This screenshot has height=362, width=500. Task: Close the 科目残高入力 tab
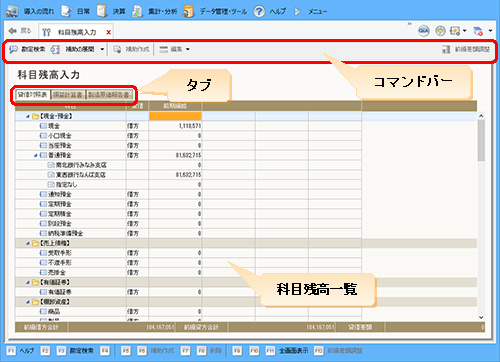(x=108, y=32)
